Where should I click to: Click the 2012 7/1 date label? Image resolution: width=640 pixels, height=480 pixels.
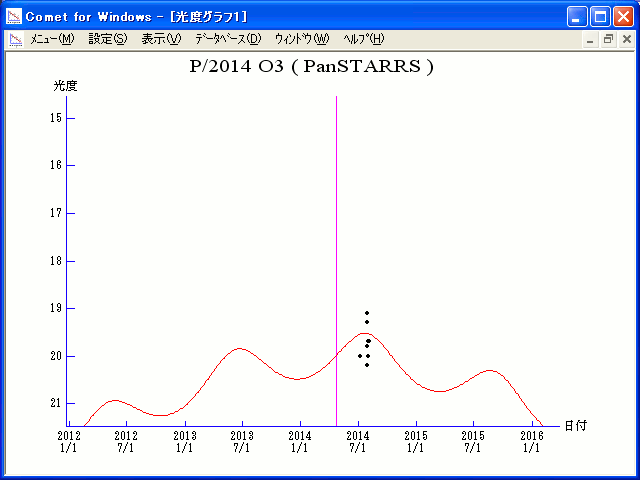[126, 442]
